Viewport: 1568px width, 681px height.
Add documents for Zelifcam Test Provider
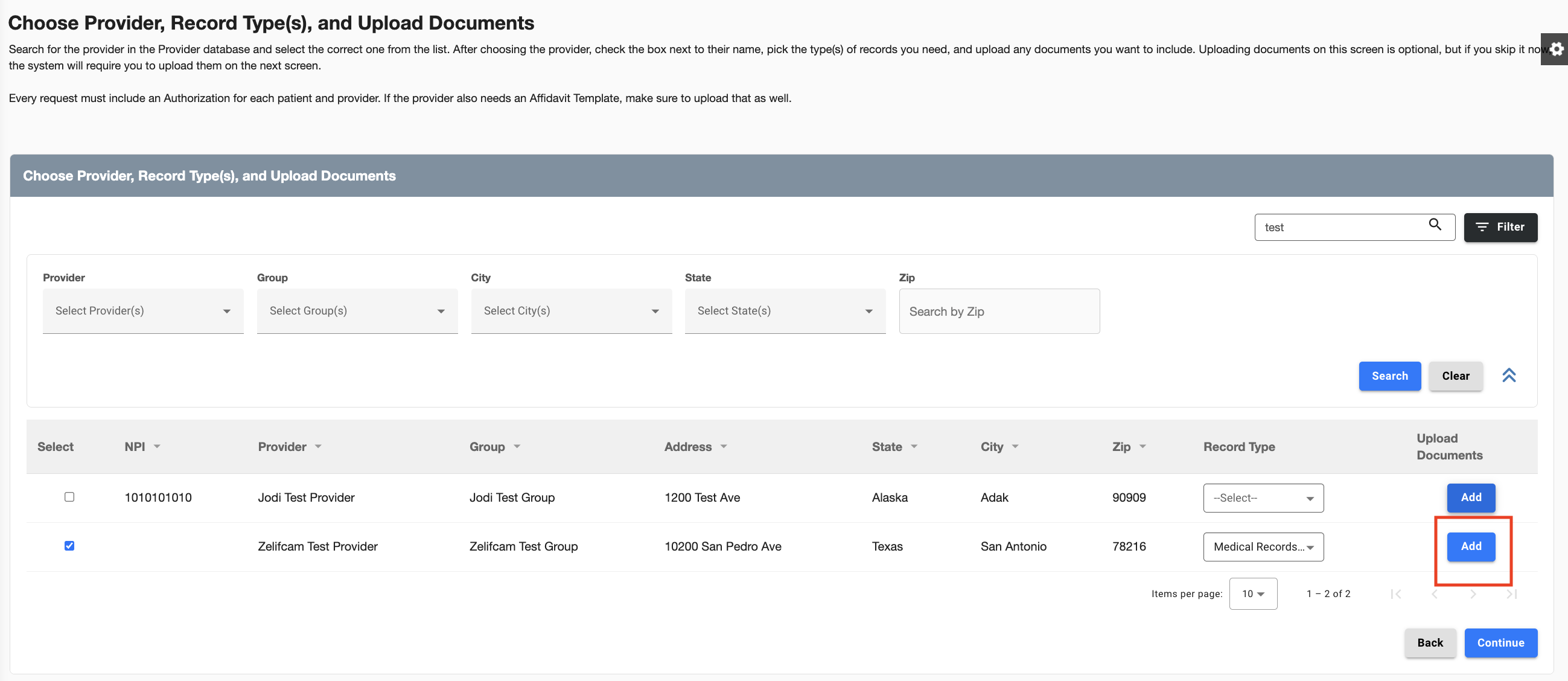1471,546
